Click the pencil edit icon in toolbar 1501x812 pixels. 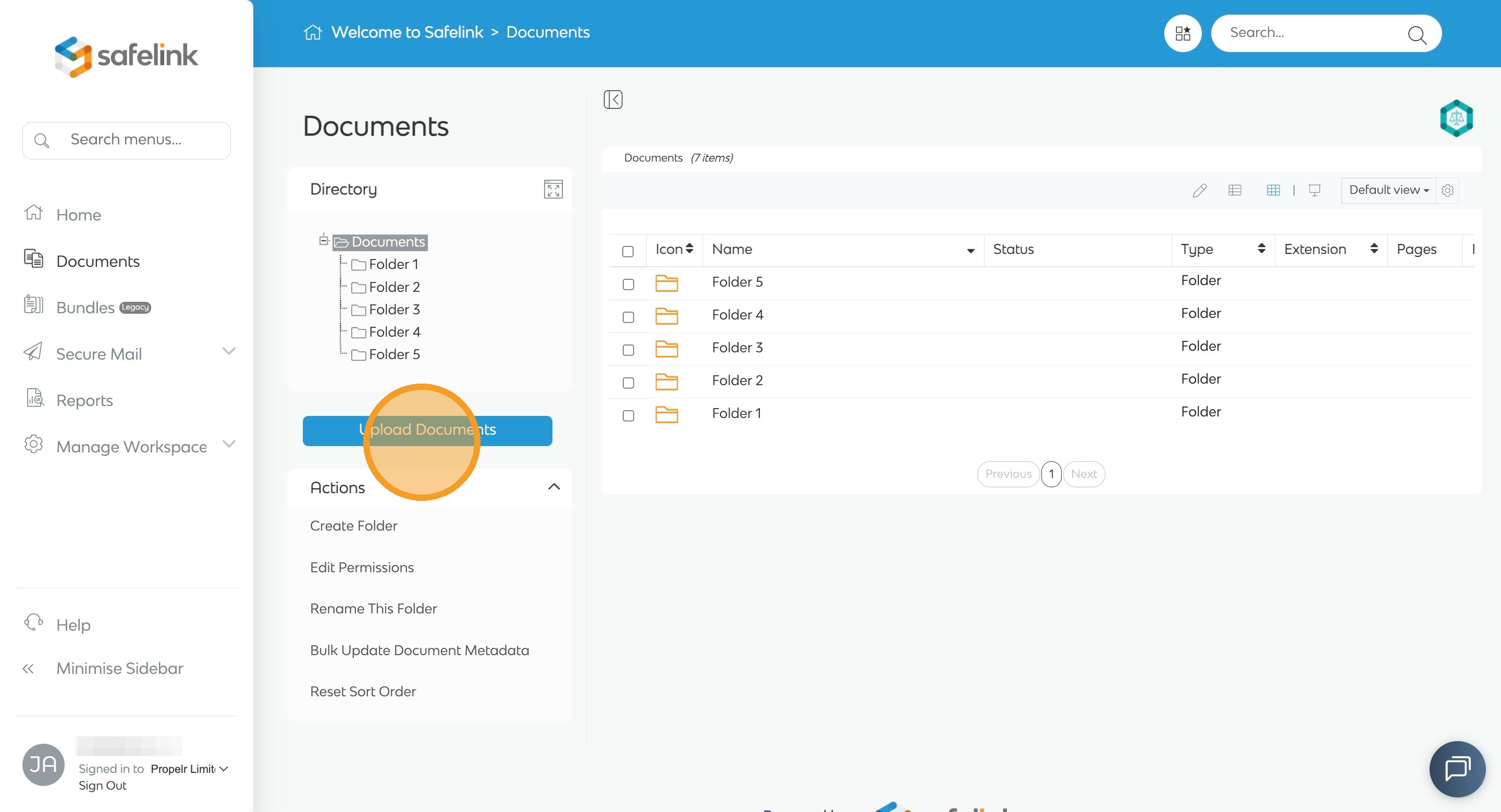(x=1199, y=190)
